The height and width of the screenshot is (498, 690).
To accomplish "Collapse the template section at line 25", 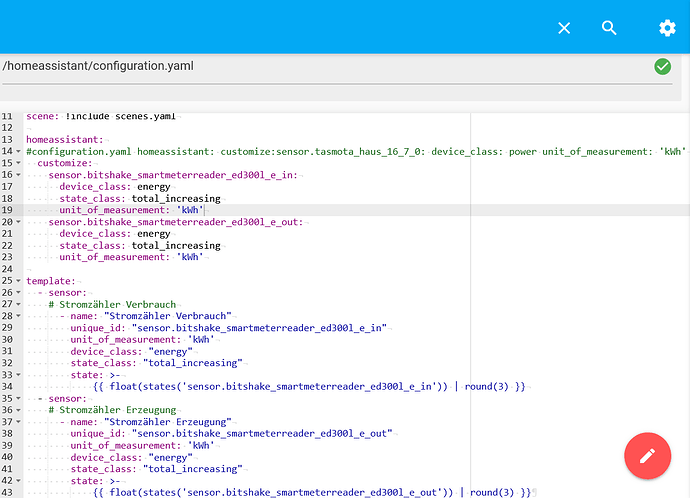I will point(18,281).
